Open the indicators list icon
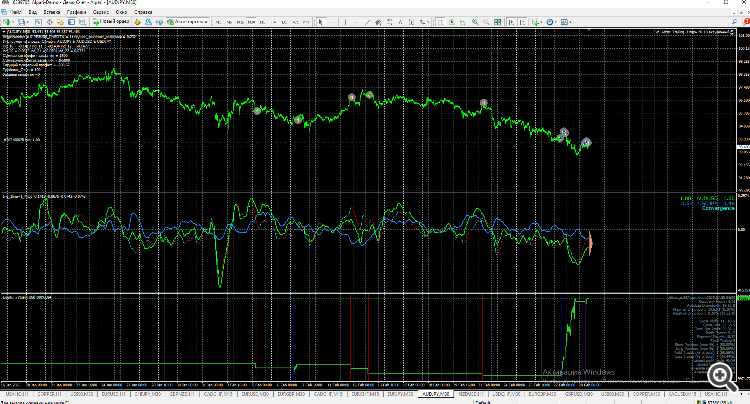The height and width of the screenshot is (404, 750). (535, 22)
